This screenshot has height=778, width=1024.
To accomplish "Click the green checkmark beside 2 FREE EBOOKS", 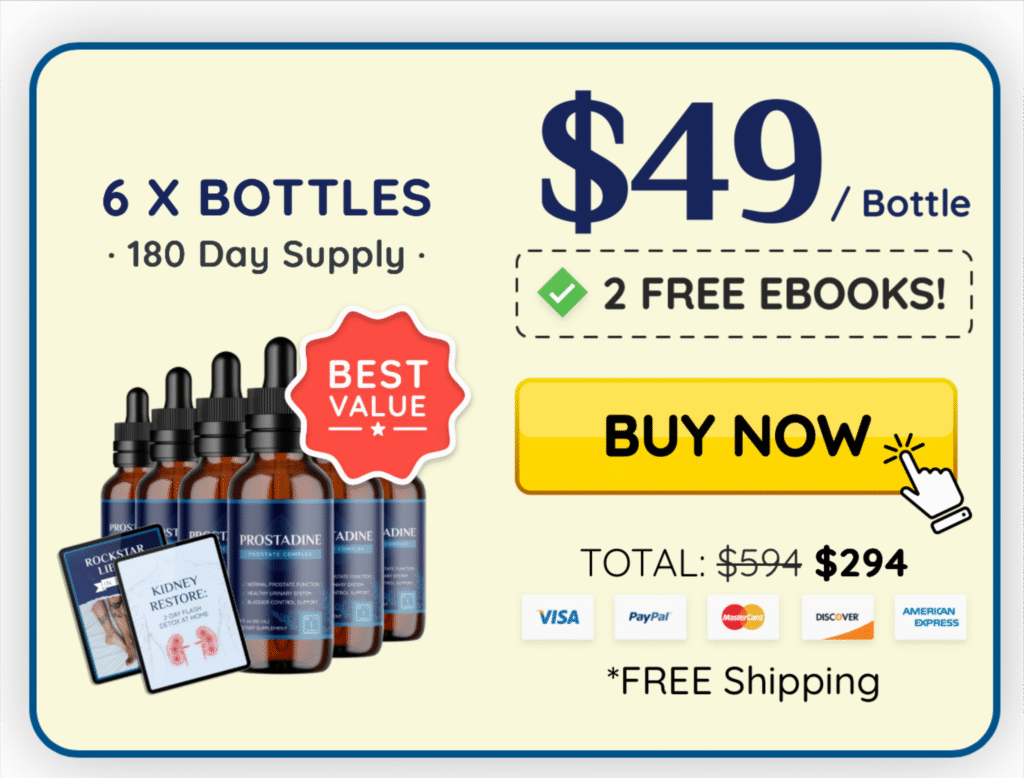I will (x=562, y=293).
